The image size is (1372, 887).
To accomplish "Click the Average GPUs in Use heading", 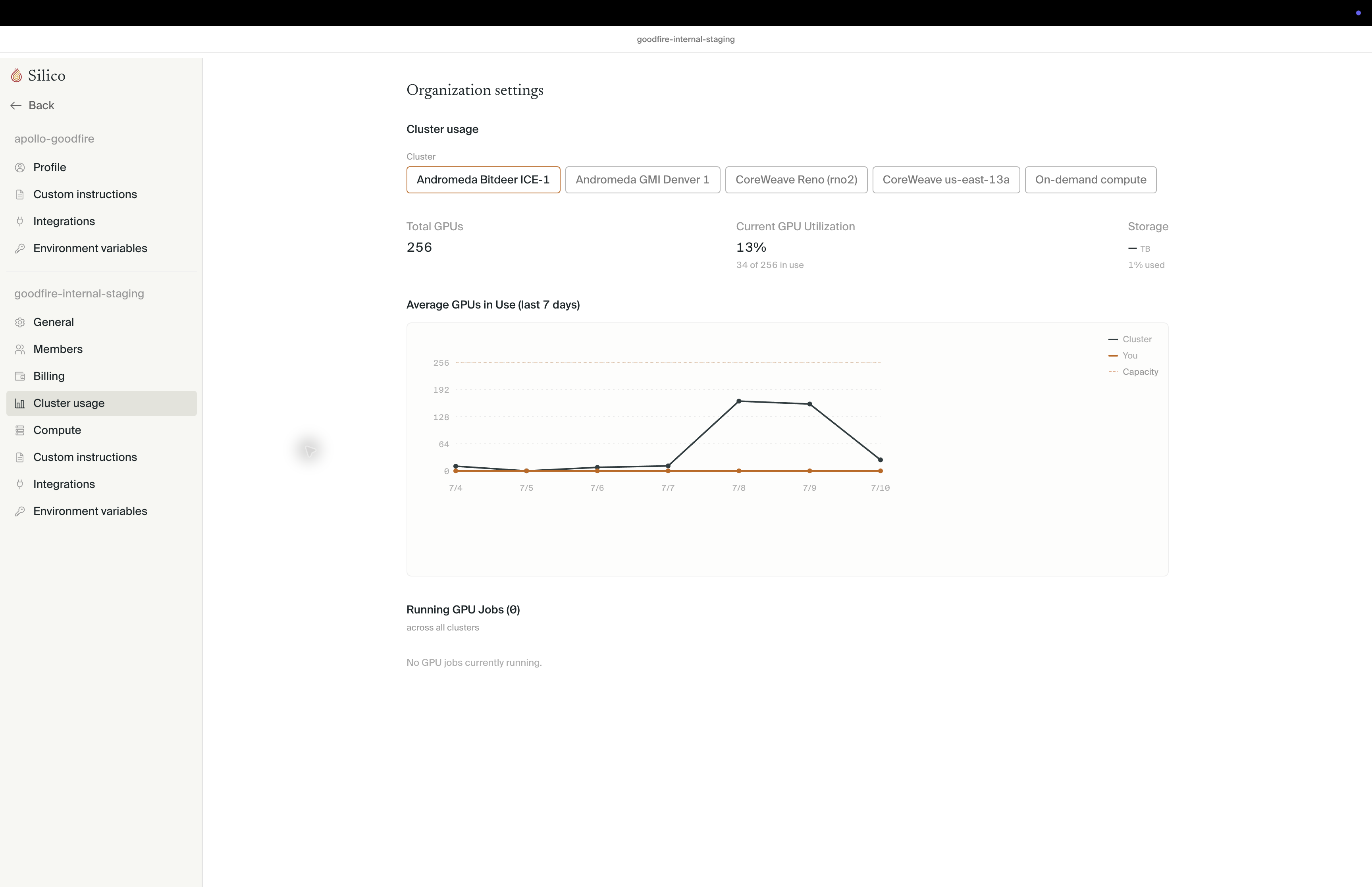I will click(x=493, y=305).
